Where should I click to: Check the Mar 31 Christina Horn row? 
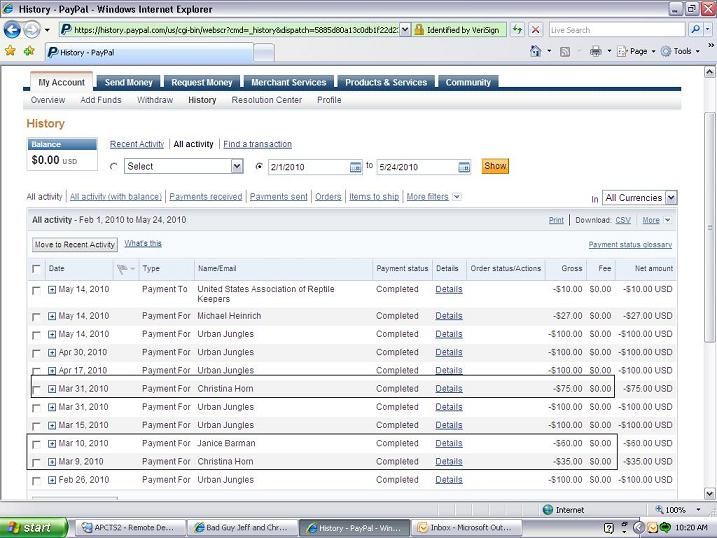36,389
